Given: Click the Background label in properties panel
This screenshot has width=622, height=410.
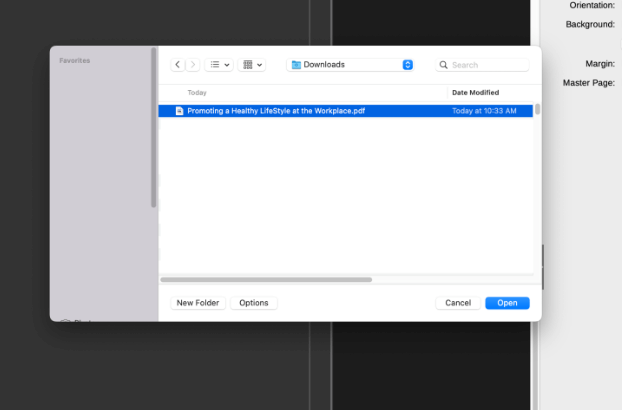Looking at the screenshot, I should [590, 24].
